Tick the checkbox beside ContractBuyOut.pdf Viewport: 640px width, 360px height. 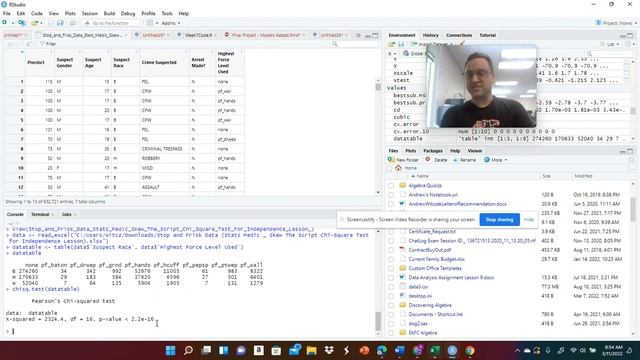tap(391, 250)
